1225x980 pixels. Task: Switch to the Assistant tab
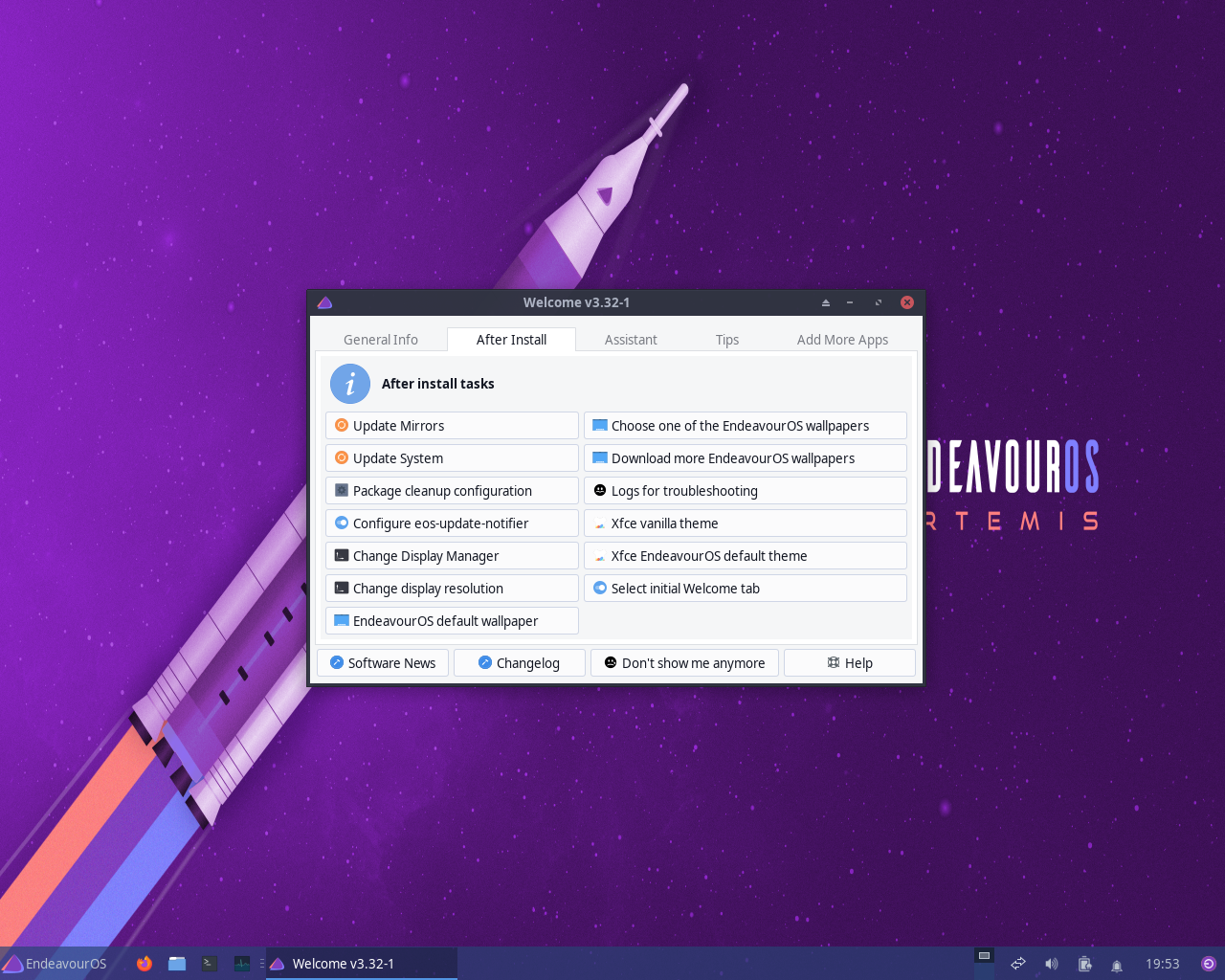631,340
